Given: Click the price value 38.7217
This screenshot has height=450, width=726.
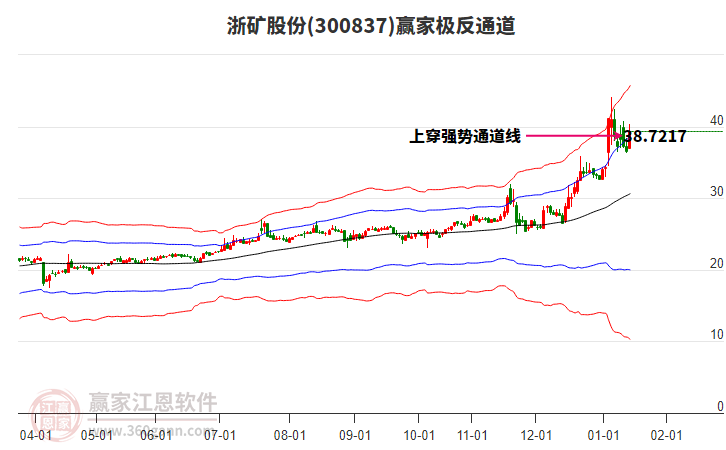Looking at the screenshot, I should tap(655, 136).
